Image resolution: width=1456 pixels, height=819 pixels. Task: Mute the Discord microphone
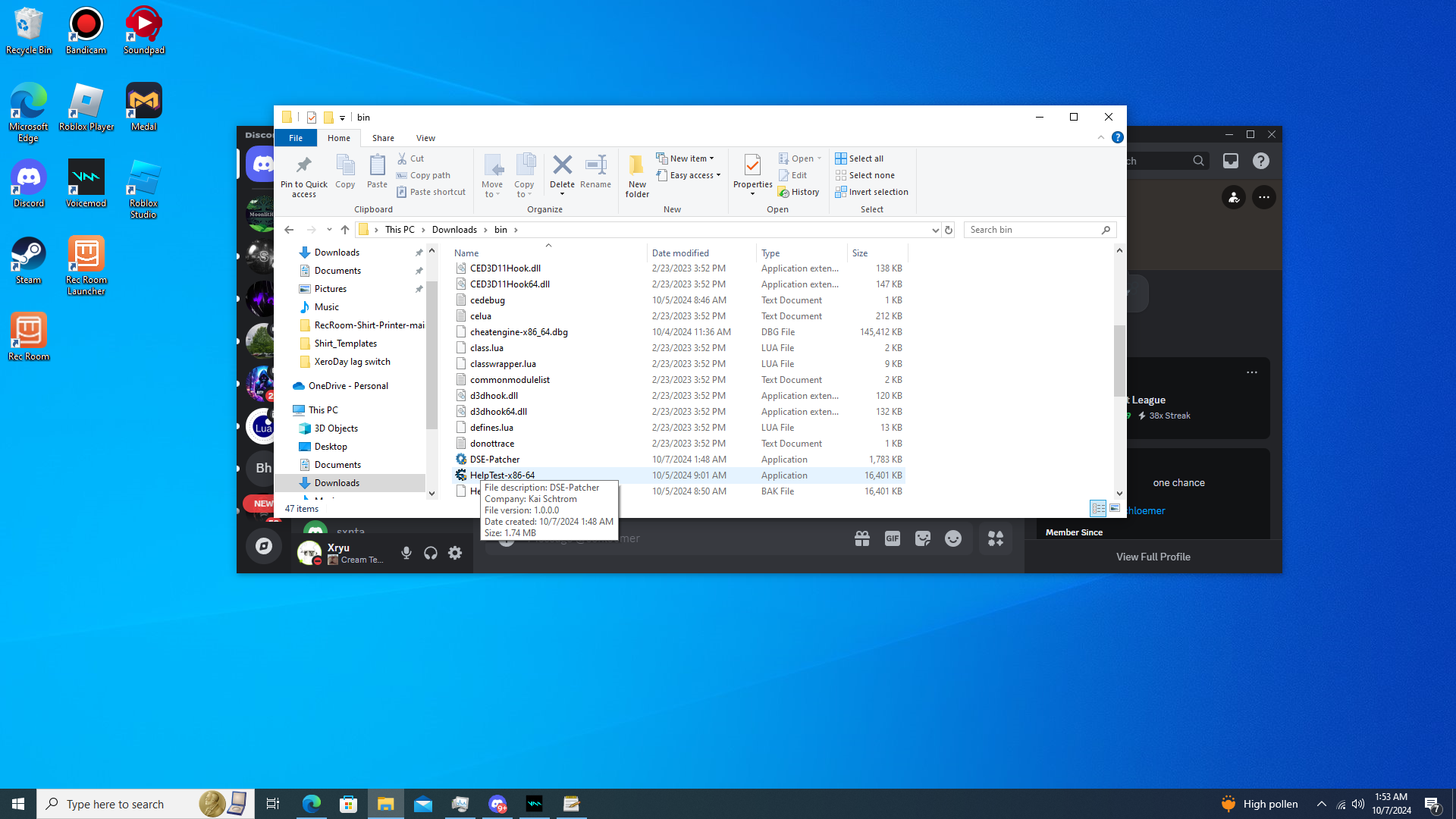point(406,554)
